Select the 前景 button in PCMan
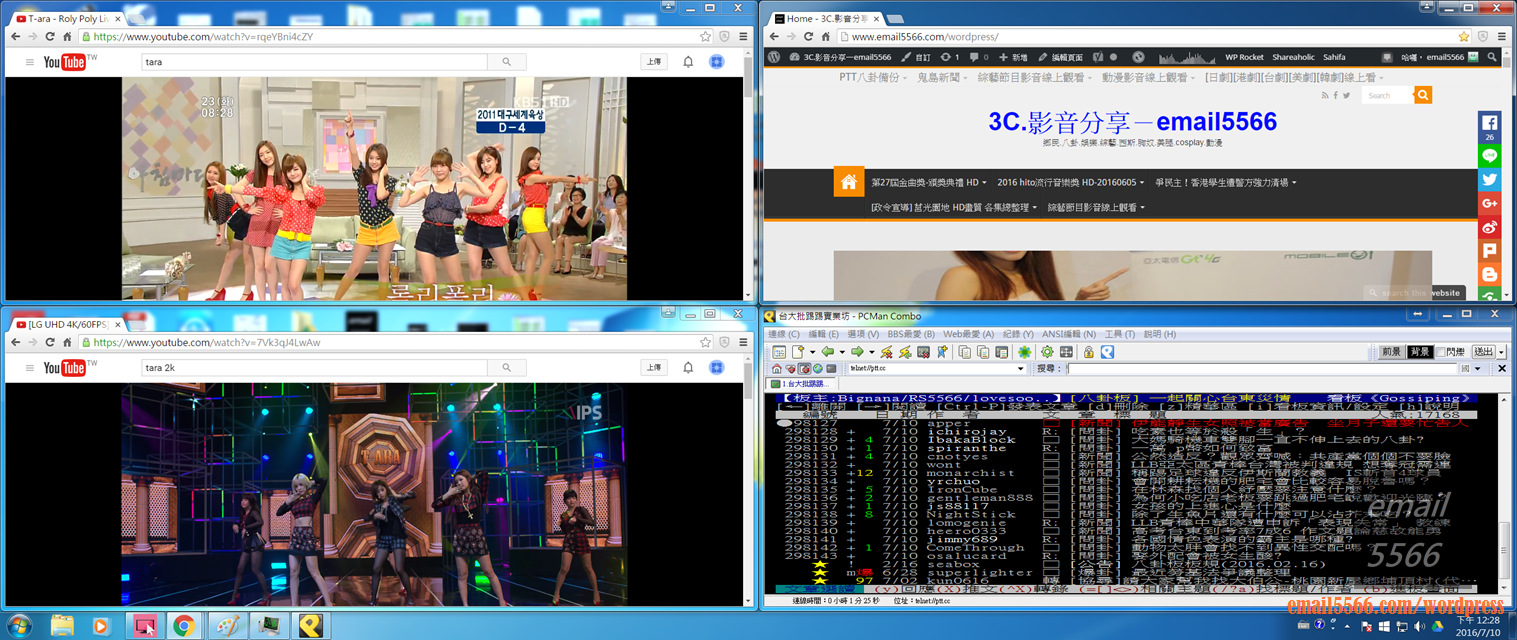 tap(1391, 352)
